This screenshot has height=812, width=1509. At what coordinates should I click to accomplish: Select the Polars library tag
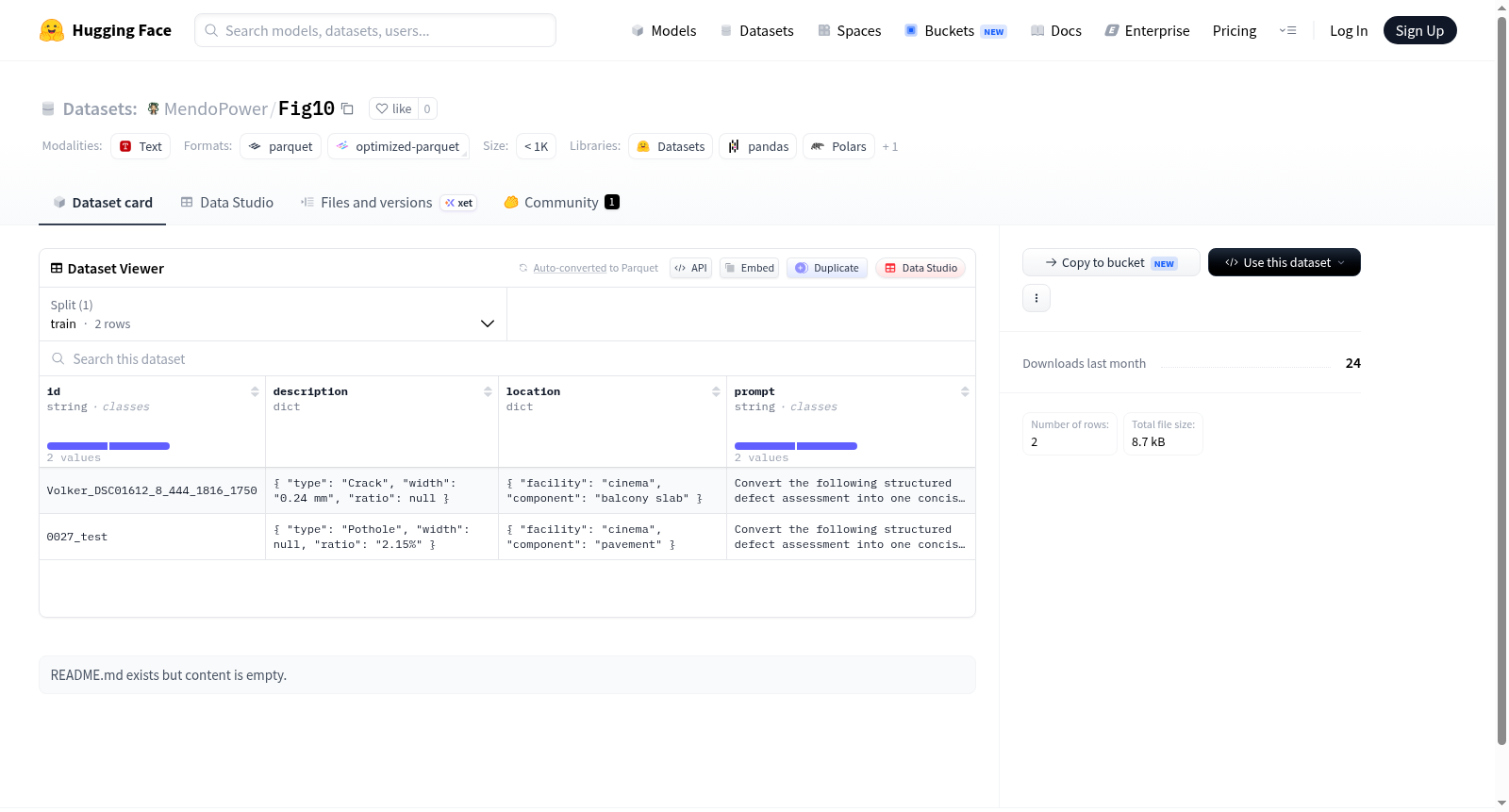[838, 146]
